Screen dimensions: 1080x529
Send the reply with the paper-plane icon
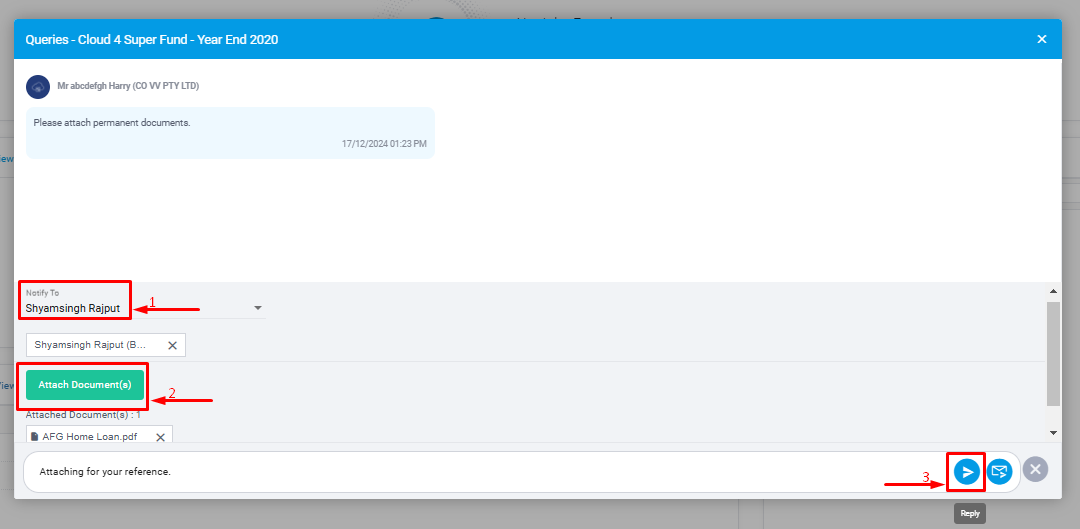tap(967, 471)
